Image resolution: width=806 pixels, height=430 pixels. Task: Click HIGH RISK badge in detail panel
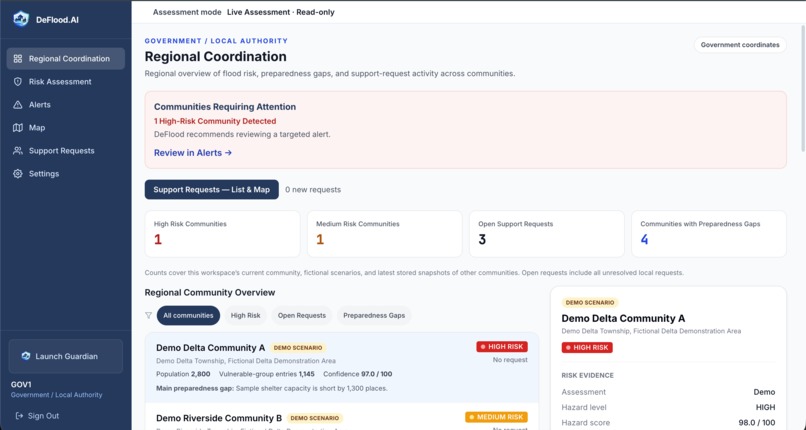coord(587,348)
